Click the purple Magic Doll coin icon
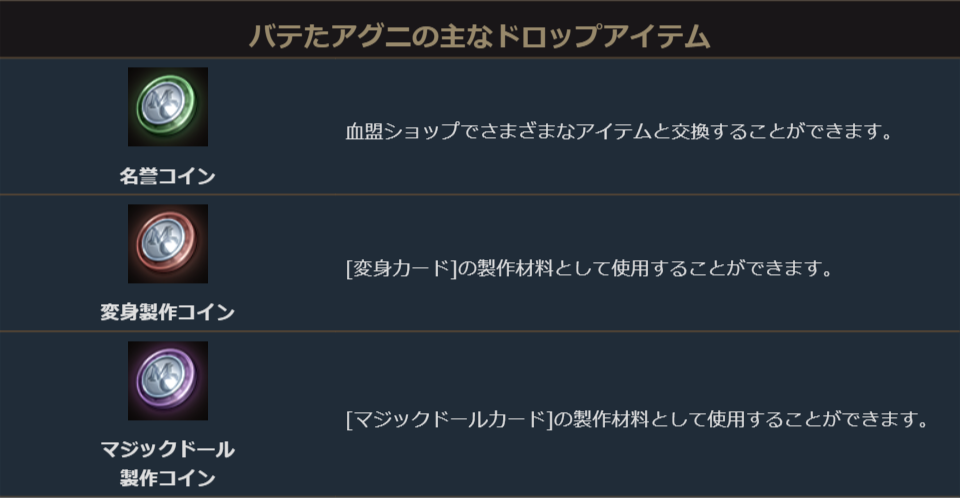 (167, 381)
